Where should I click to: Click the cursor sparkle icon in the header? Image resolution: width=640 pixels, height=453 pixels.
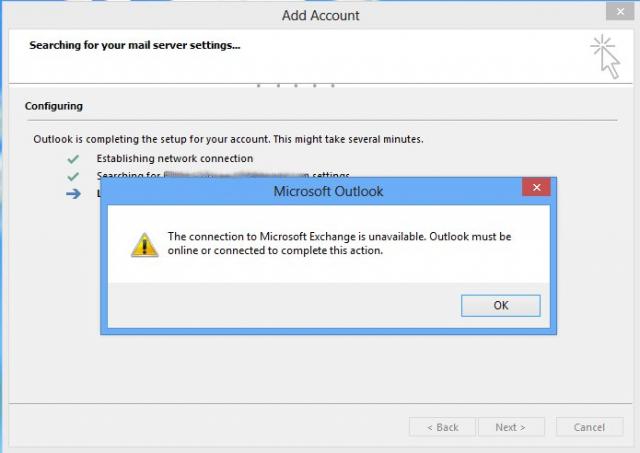point(606,57)
